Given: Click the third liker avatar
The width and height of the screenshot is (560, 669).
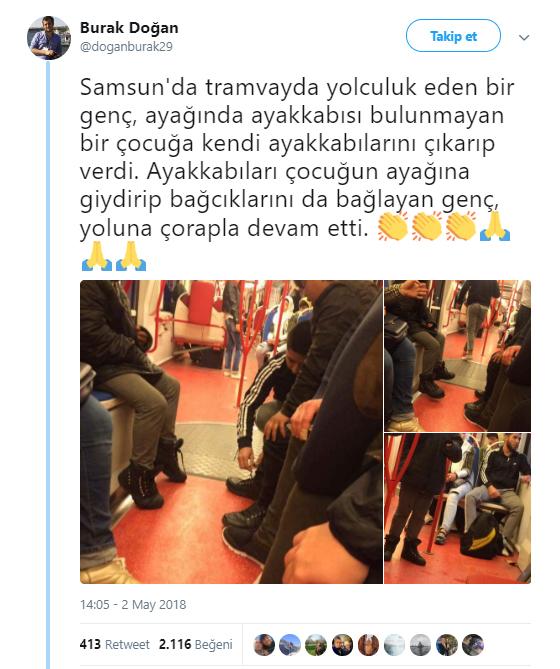Looking at the screenshot, I should pyautogui.click(x=316, y=645).
